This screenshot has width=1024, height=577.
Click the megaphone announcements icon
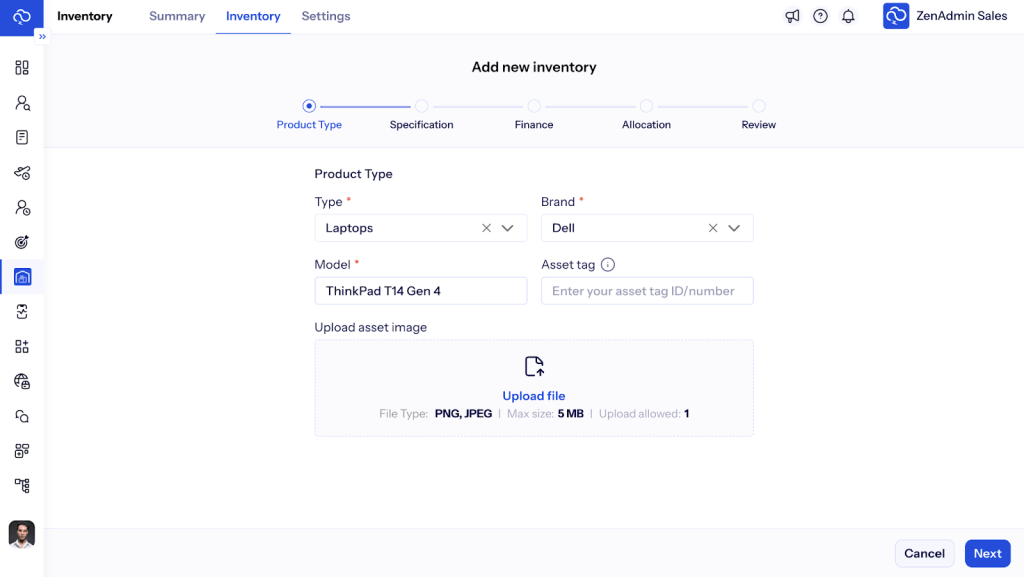pos(792,16)
